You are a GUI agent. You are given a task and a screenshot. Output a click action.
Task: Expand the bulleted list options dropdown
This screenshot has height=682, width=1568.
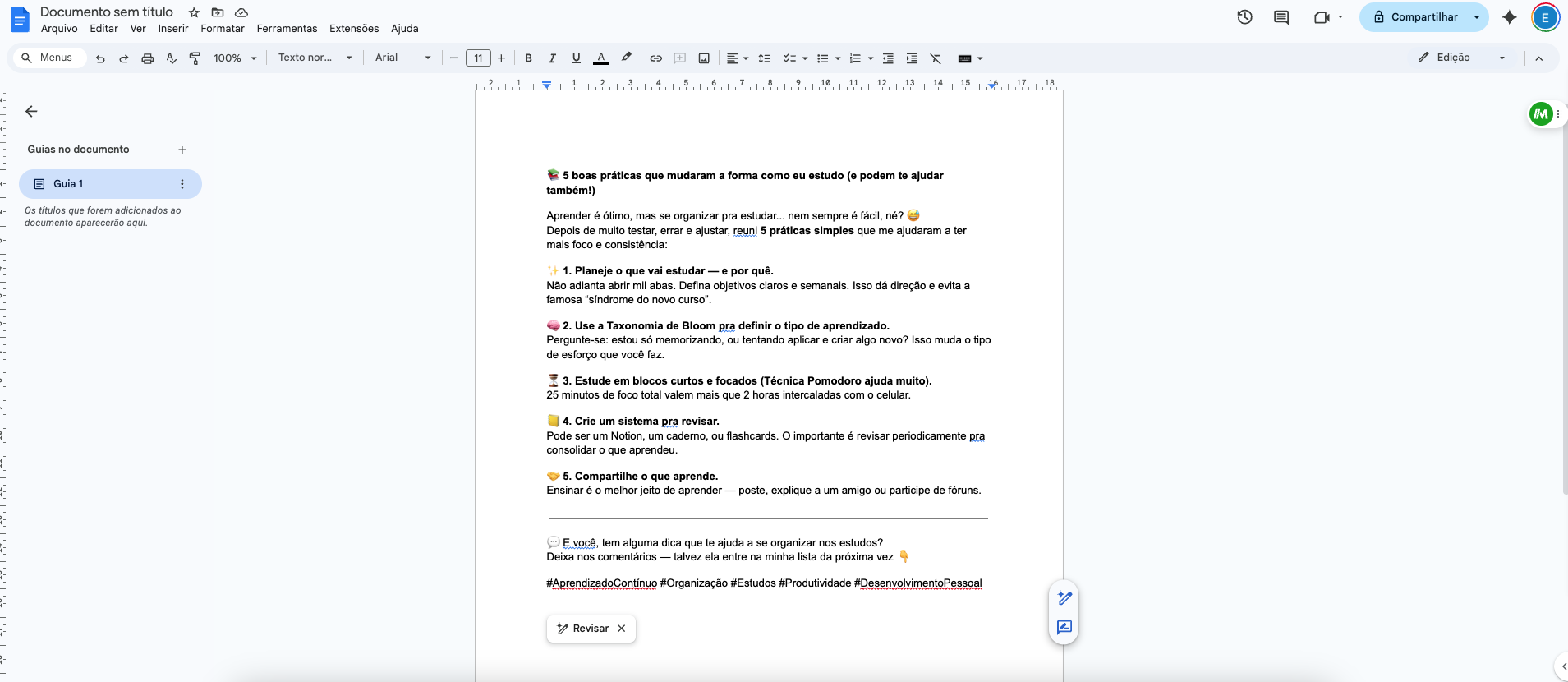tap(838, 58)
